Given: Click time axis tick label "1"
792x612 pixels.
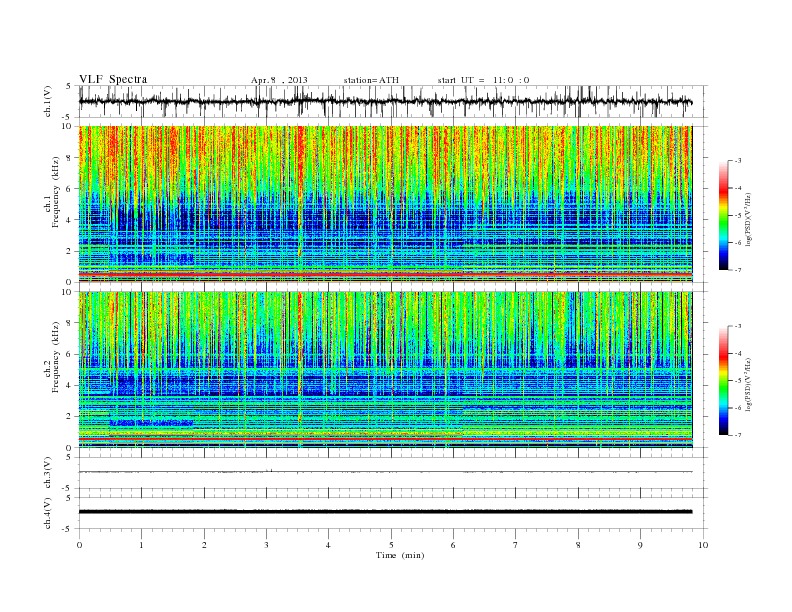Looking at the screenshot, I should coord(142,545).
